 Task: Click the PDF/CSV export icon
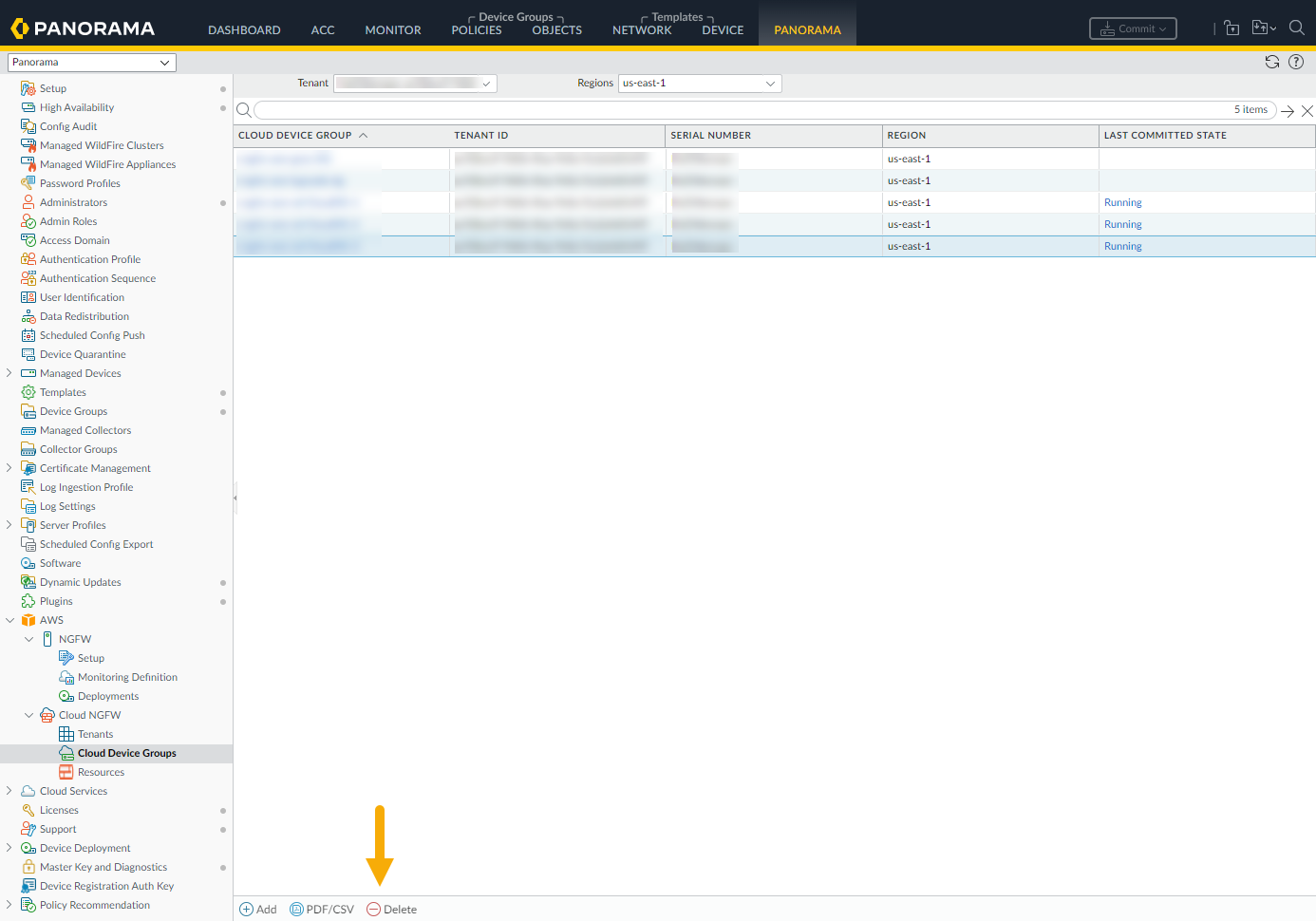pos(296,910)
